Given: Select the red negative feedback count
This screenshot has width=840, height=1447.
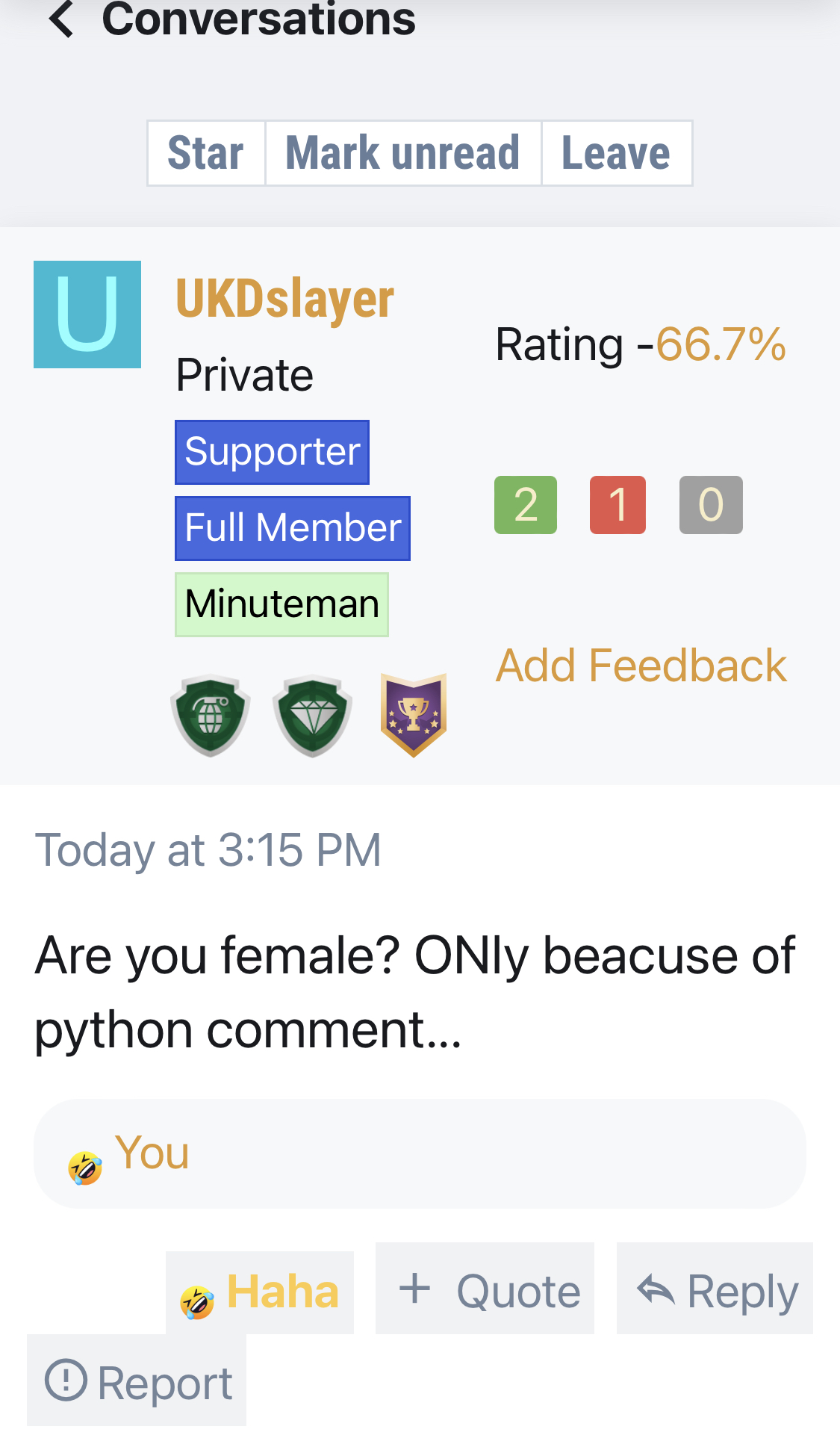Looking at the screenshot, I should click(x=617, y=505).
